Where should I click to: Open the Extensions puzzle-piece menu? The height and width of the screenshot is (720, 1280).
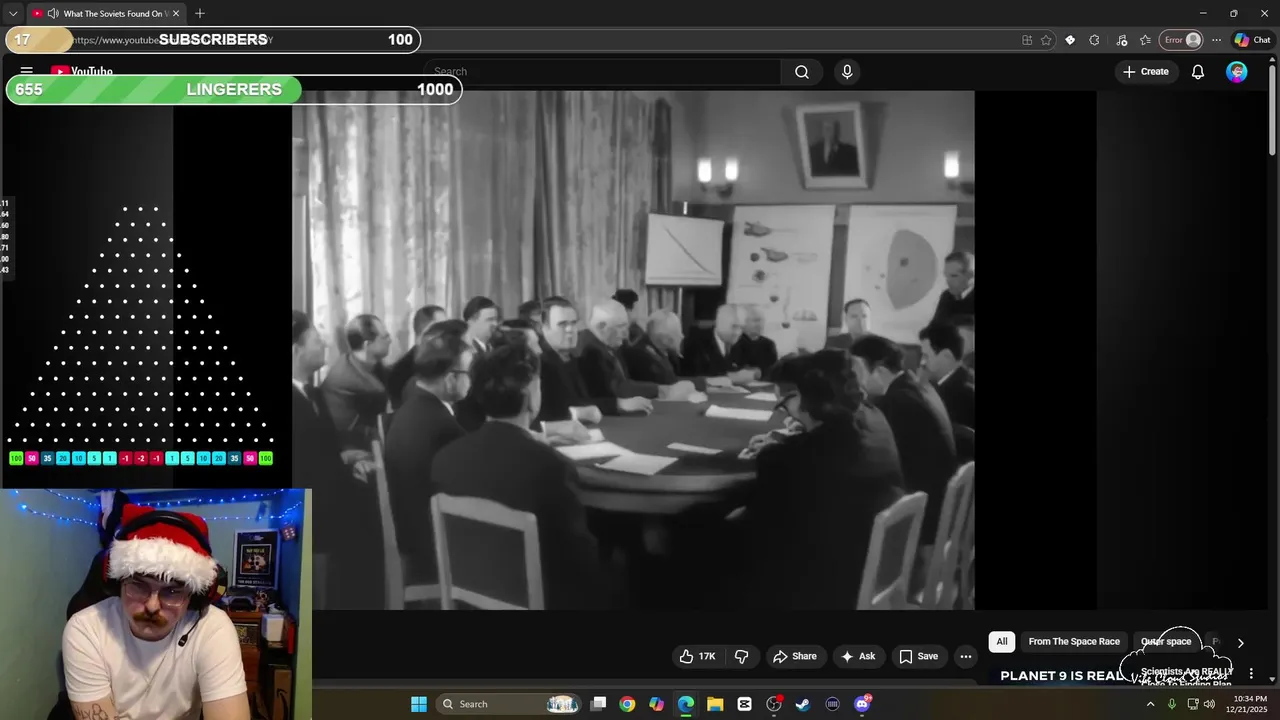(x=1094, y=40)
